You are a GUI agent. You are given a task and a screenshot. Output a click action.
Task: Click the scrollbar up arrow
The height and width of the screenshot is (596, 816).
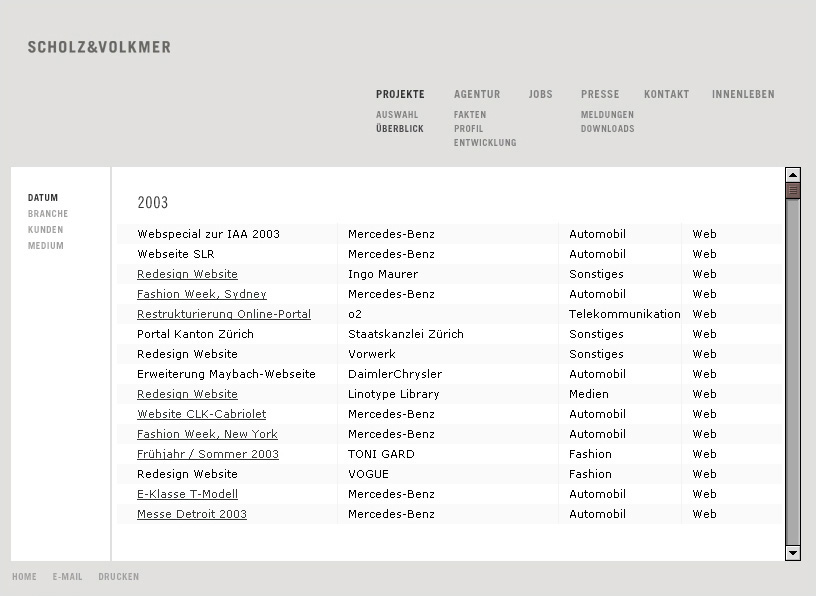click(x=793, y=175)
